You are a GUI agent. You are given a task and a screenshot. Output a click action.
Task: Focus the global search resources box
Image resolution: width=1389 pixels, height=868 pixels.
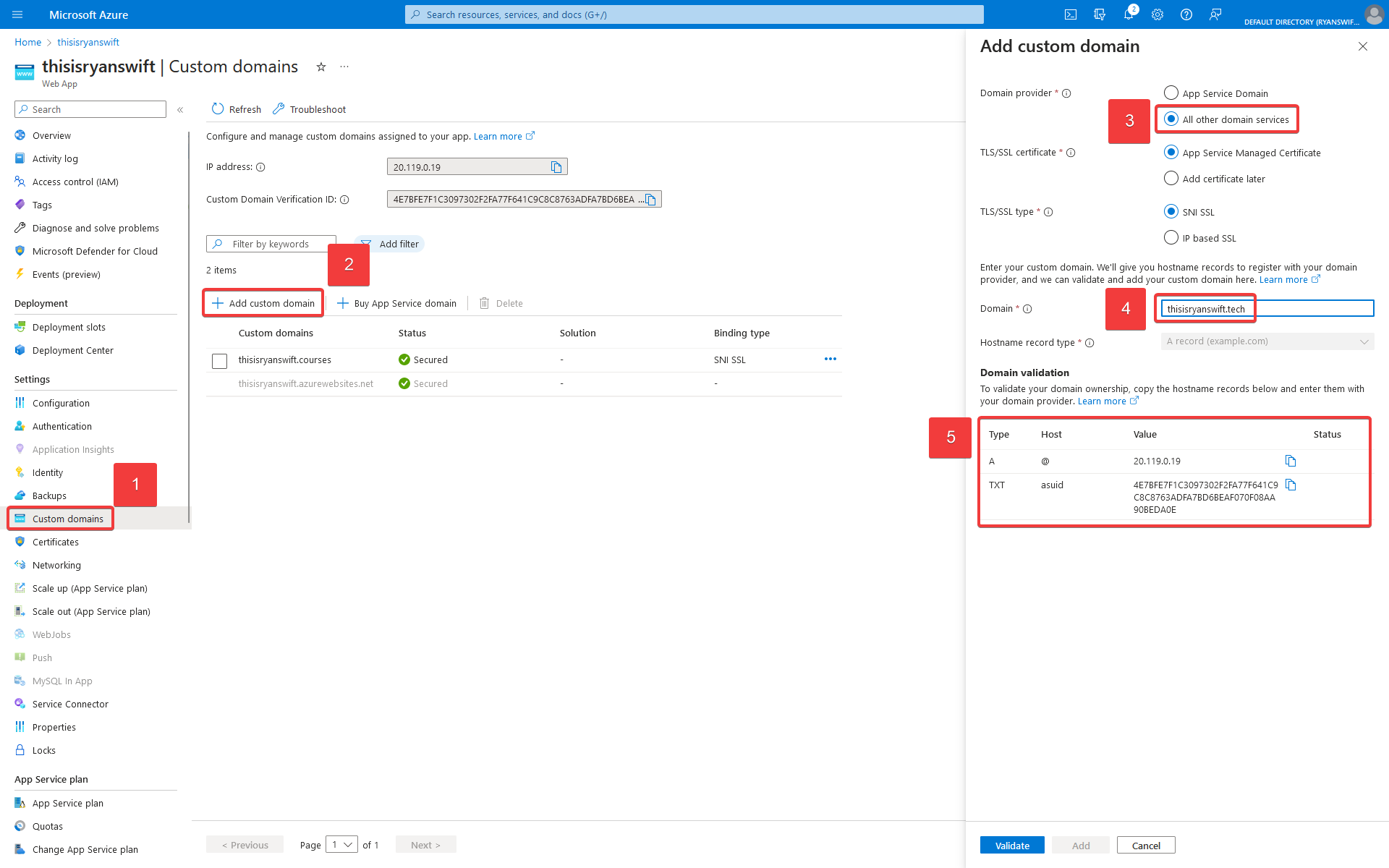point(694,14)
